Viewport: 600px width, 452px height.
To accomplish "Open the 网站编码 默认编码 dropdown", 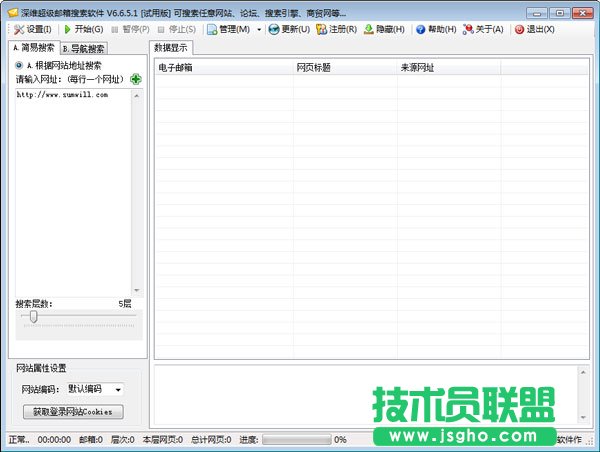I will click(95, 389).
